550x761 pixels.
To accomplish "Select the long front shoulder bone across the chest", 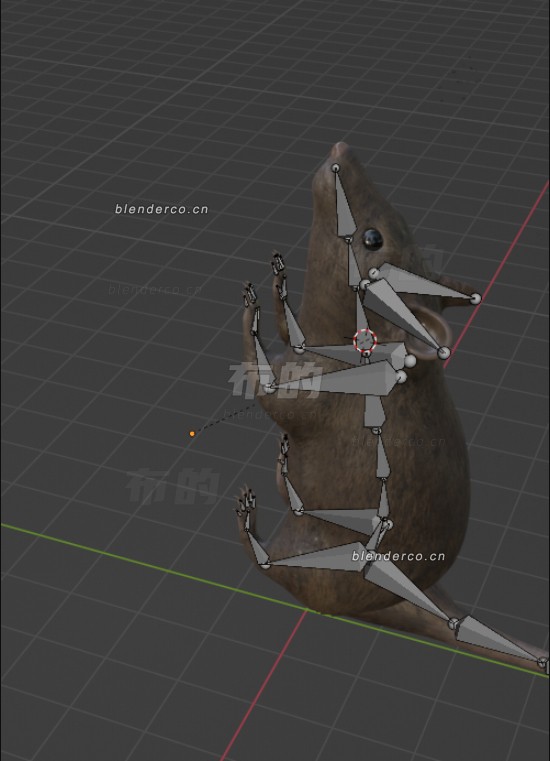I will click(335, 379).
